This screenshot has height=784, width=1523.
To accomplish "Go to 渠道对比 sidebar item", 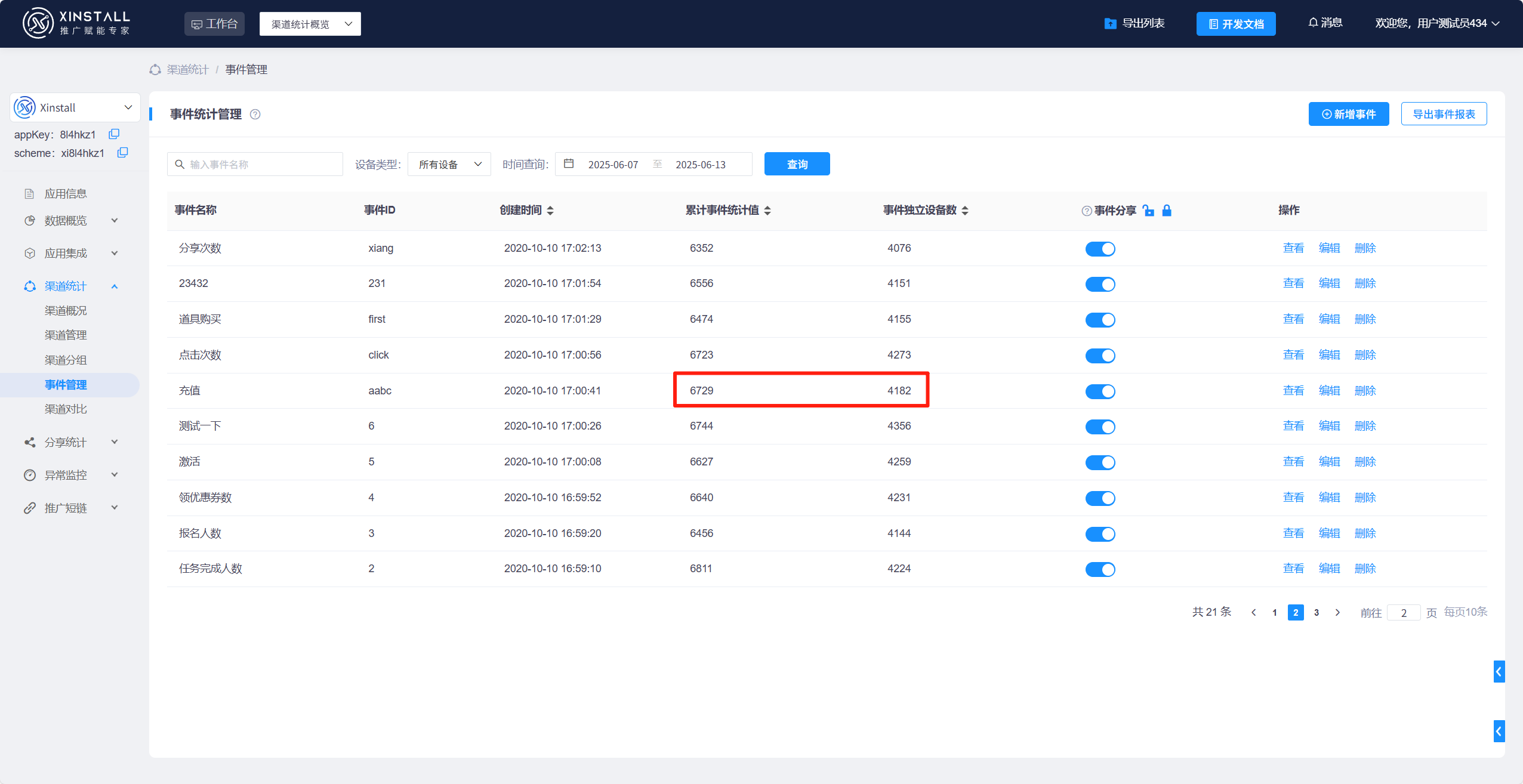I will (x=66, y=409).
